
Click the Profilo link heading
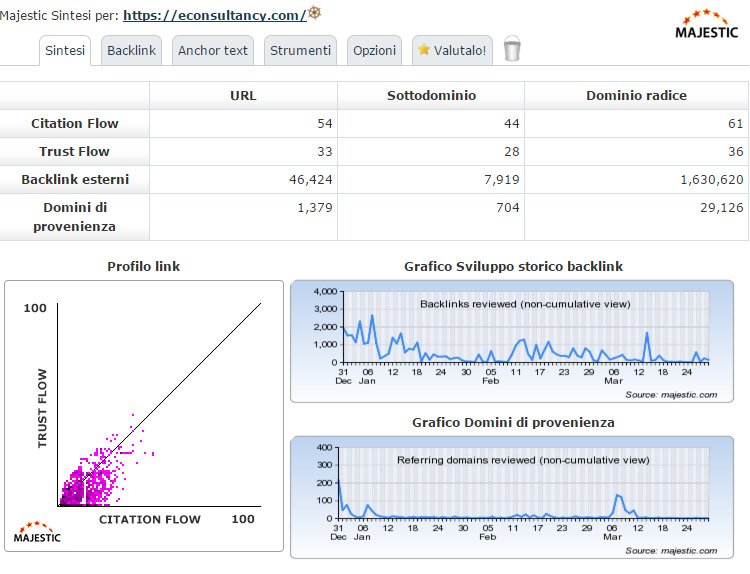coord(143,266)
